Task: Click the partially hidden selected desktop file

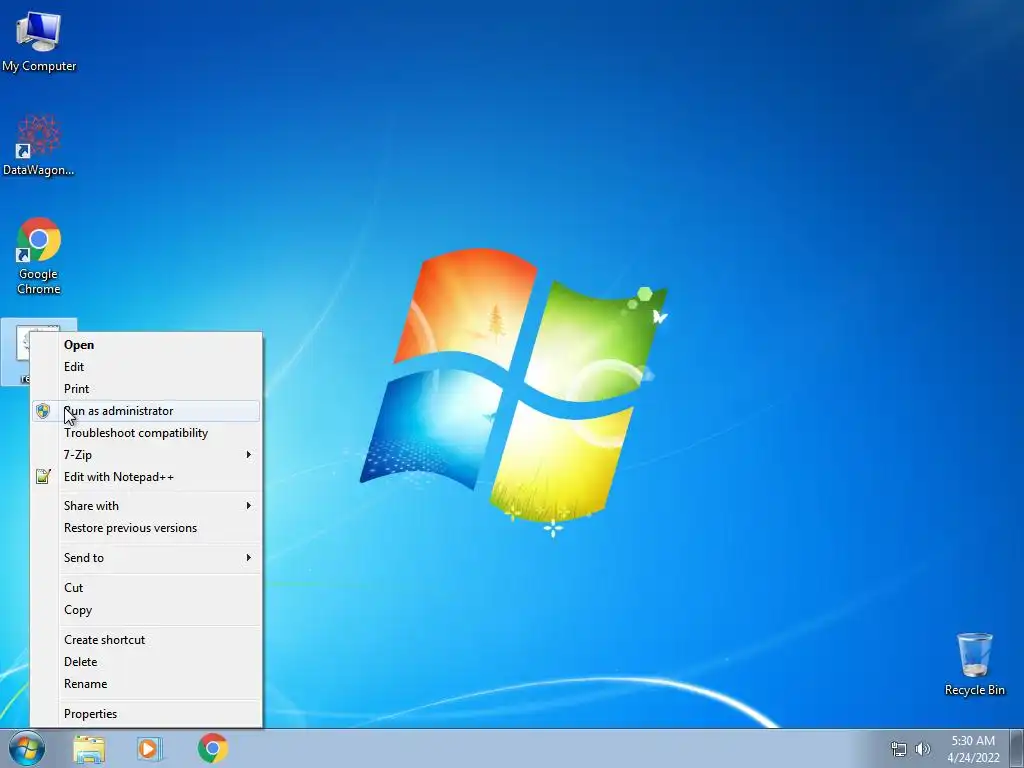Action: tap(16, 353)
